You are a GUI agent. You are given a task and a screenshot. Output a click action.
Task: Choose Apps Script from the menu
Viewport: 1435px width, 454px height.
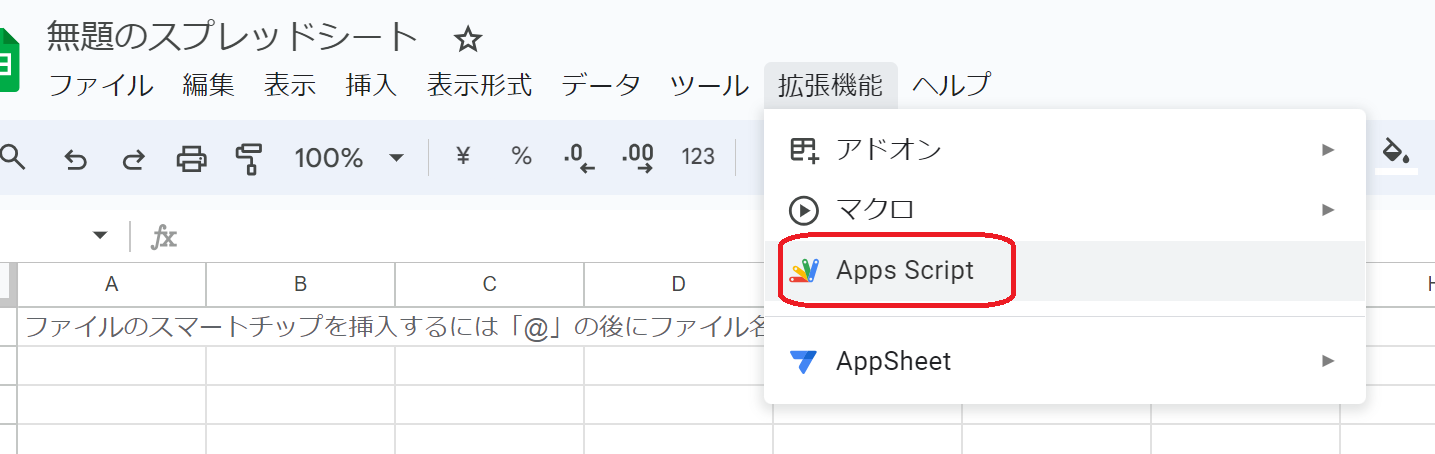1064,270
